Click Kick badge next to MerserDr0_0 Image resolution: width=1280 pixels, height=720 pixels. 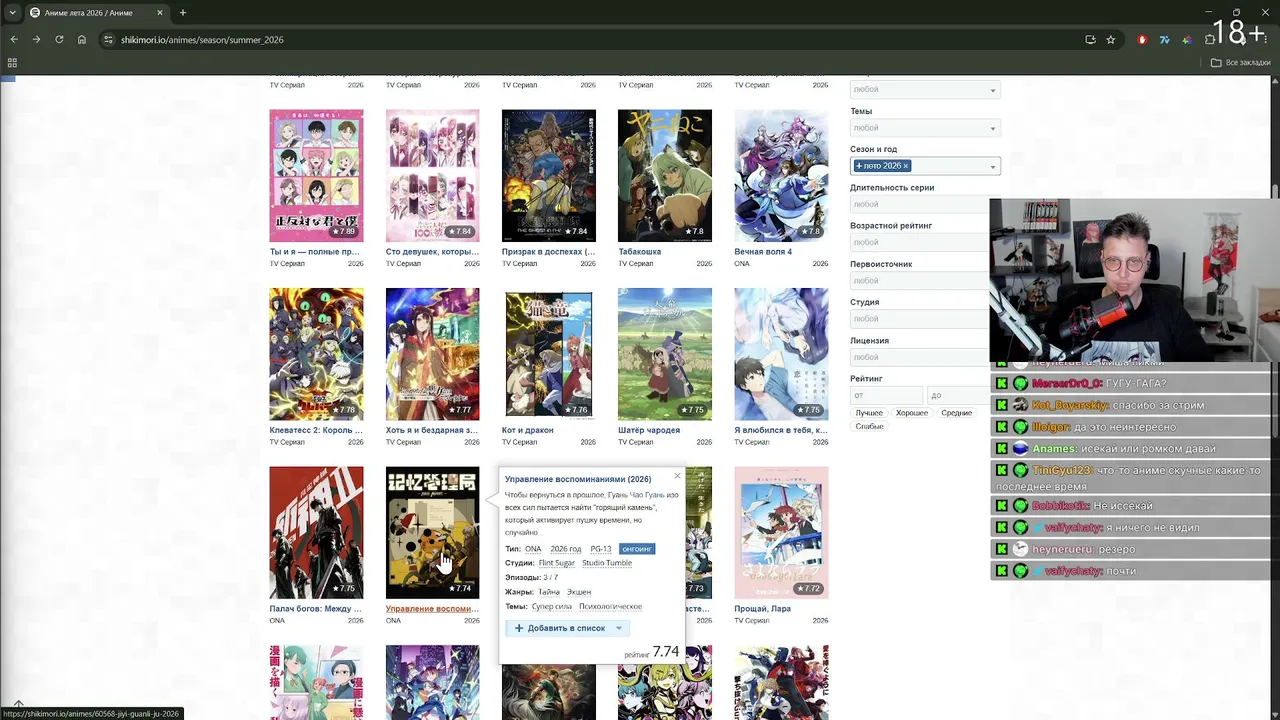[1002, 383]
